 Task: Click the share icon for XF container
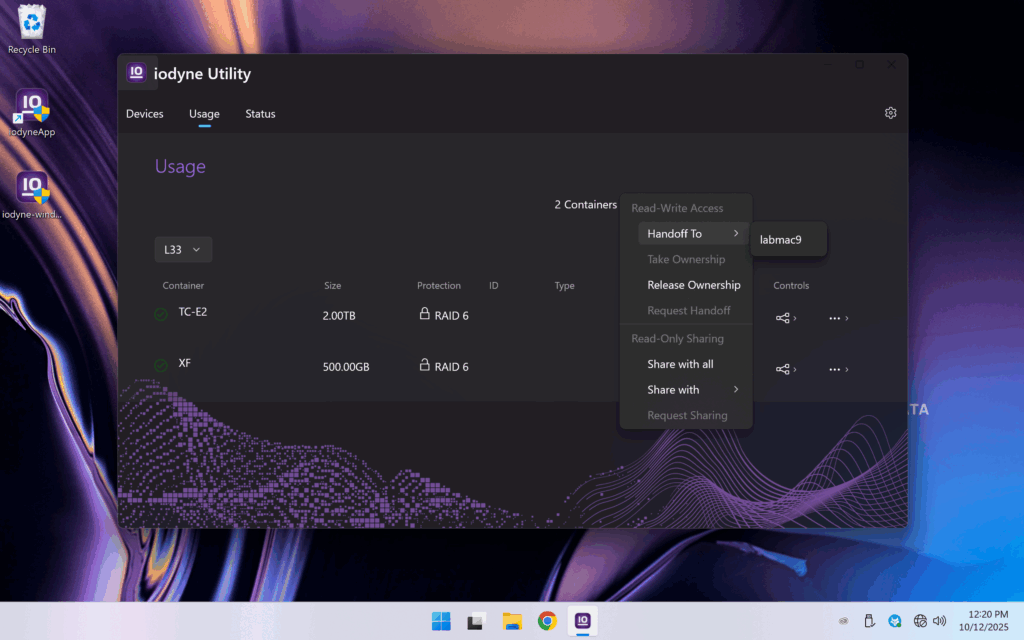tap(783, 369)
